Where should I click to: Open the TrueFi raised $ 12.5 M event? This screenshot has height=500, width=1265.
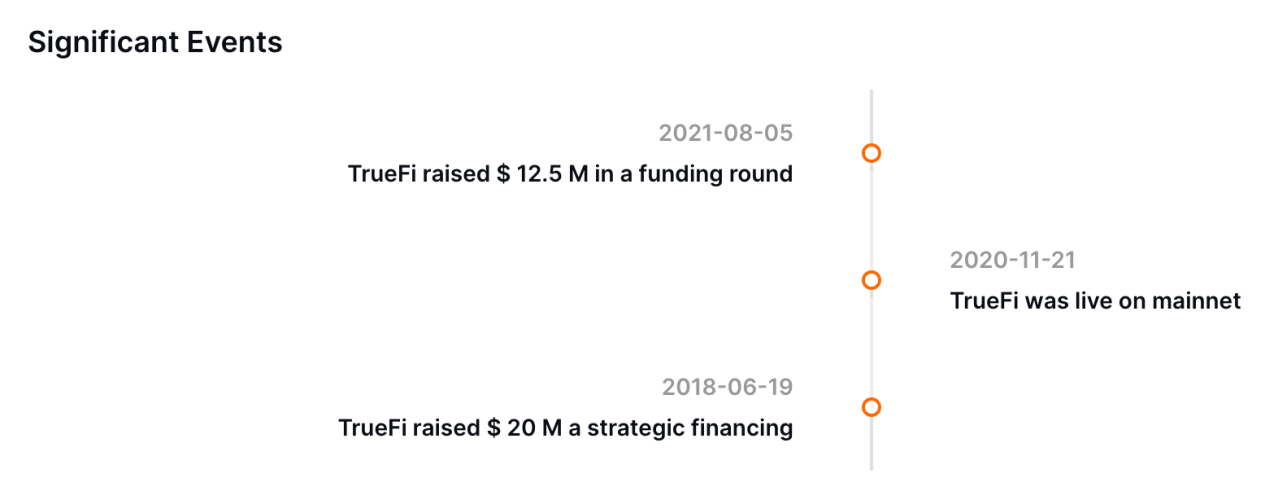[570, 174]
